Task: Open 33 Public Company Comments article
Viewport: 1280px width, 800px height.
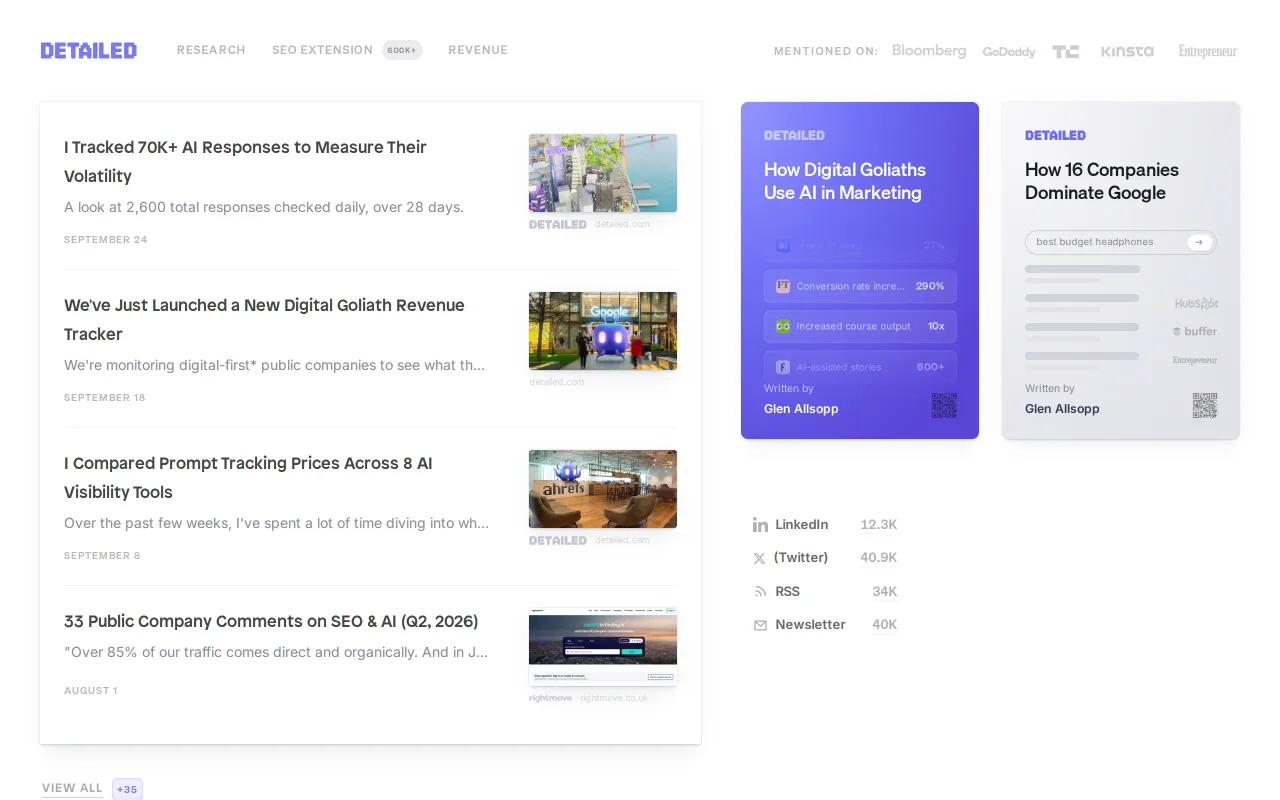Action: pyautogui.click(x=271, y=621)
